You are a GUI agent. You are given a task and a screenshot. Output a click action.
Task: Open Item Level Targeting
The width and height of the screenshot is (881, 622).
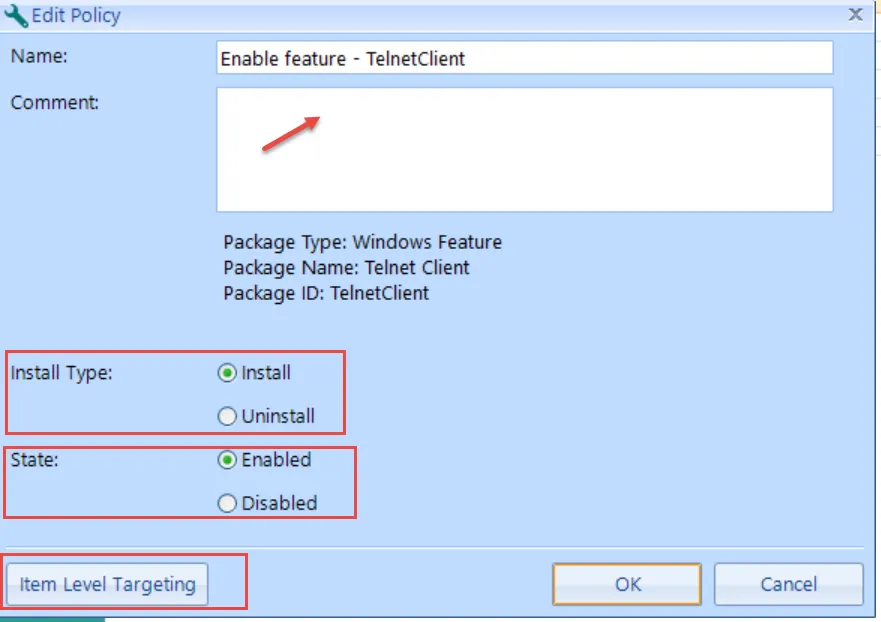pyautogui.click(x=107, y=584)
